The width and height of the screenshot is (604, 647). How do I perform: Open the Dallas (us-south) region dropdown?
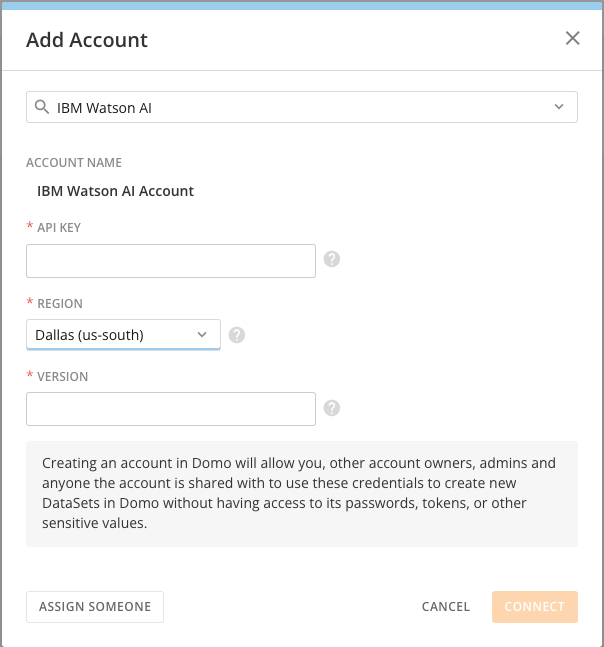(123, 335)
